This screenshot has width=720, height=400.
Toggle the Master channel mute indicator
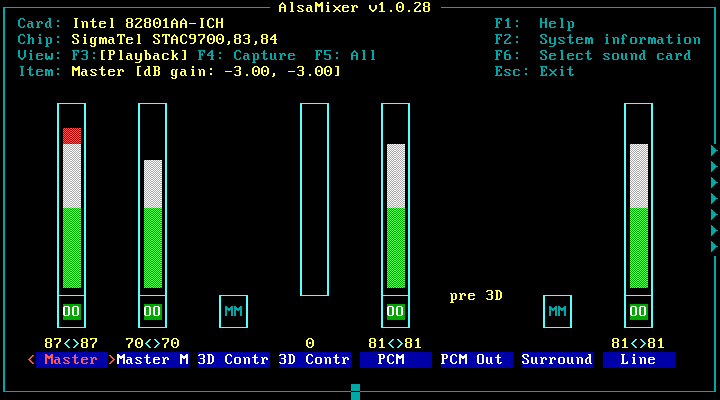point(71,311)
